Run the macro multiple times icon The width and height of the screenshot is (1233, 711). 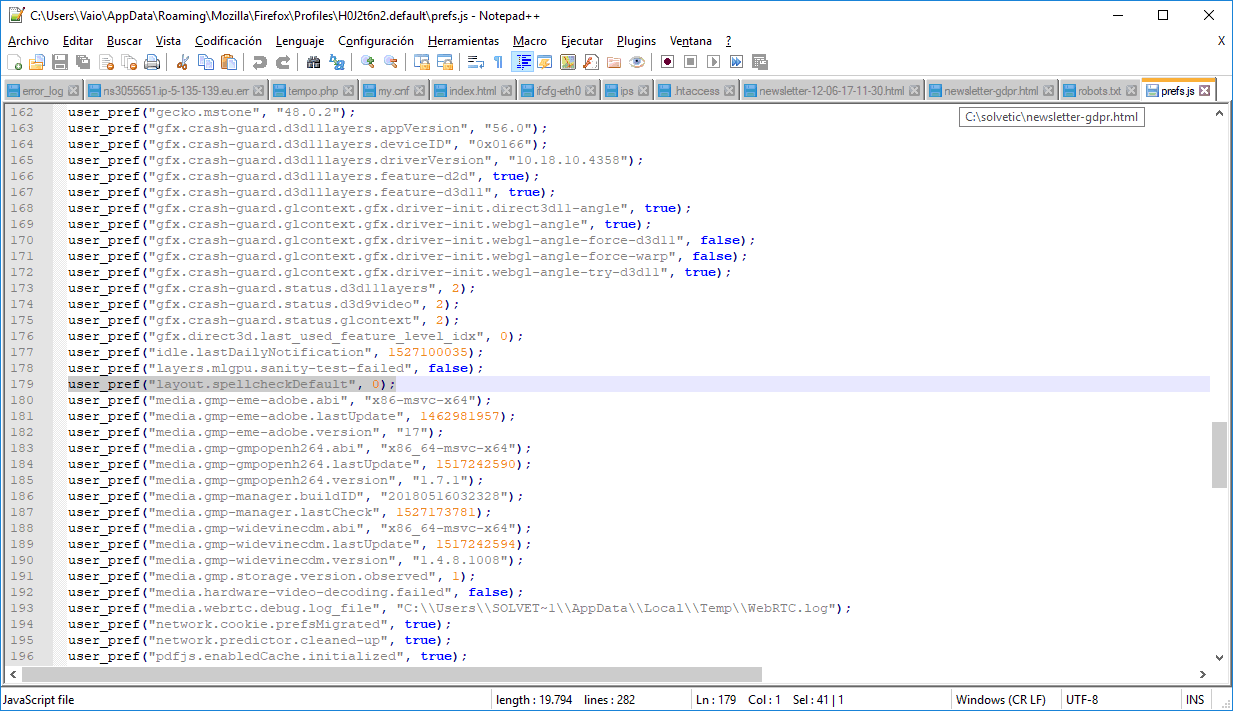736,62
